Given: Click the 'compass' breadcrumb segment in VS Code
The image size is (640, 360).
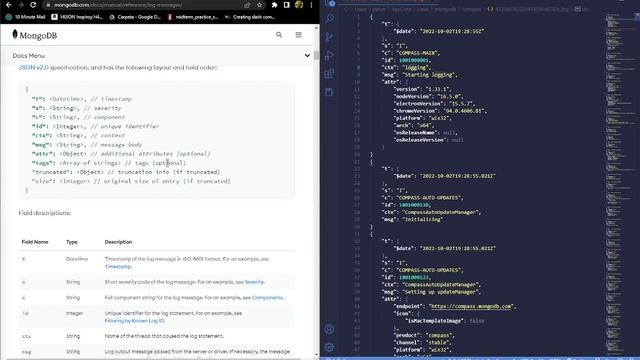Looking at the screenshot, I should click(472, 9).
